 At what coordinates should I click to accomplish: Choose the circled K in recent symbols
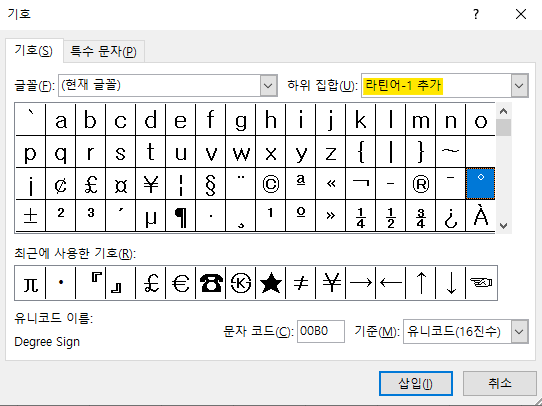(241, 283)
